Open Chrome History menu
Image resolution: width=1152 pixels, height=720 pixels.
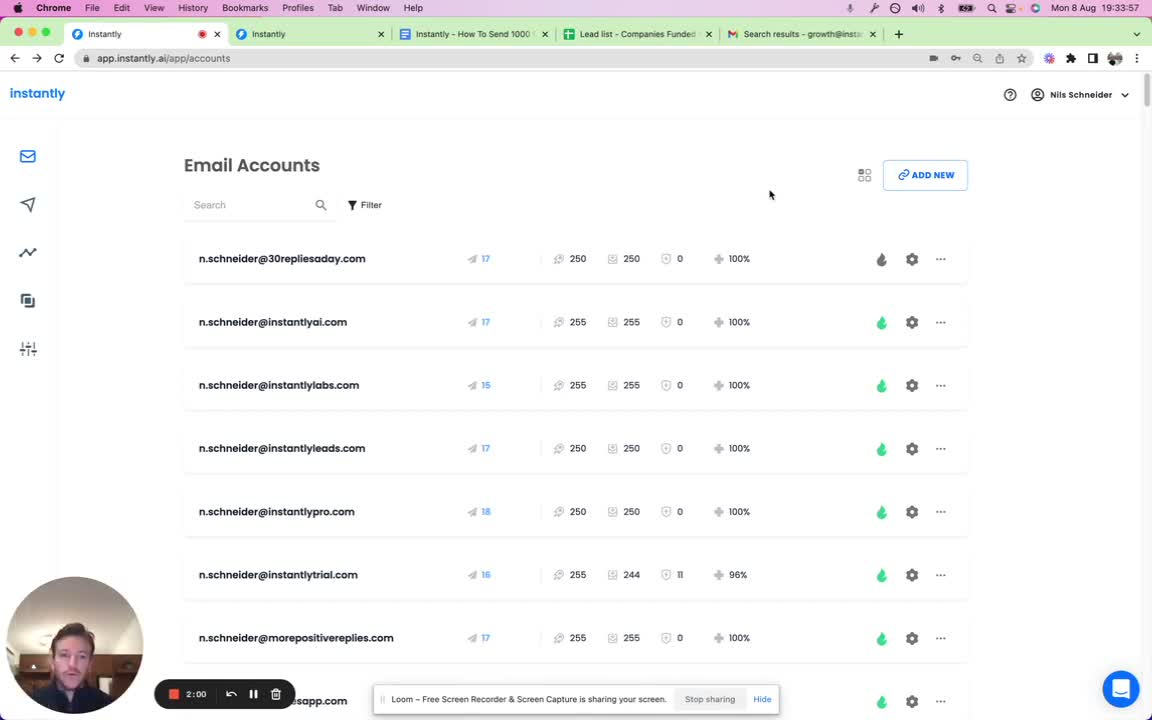coord(192,7)
